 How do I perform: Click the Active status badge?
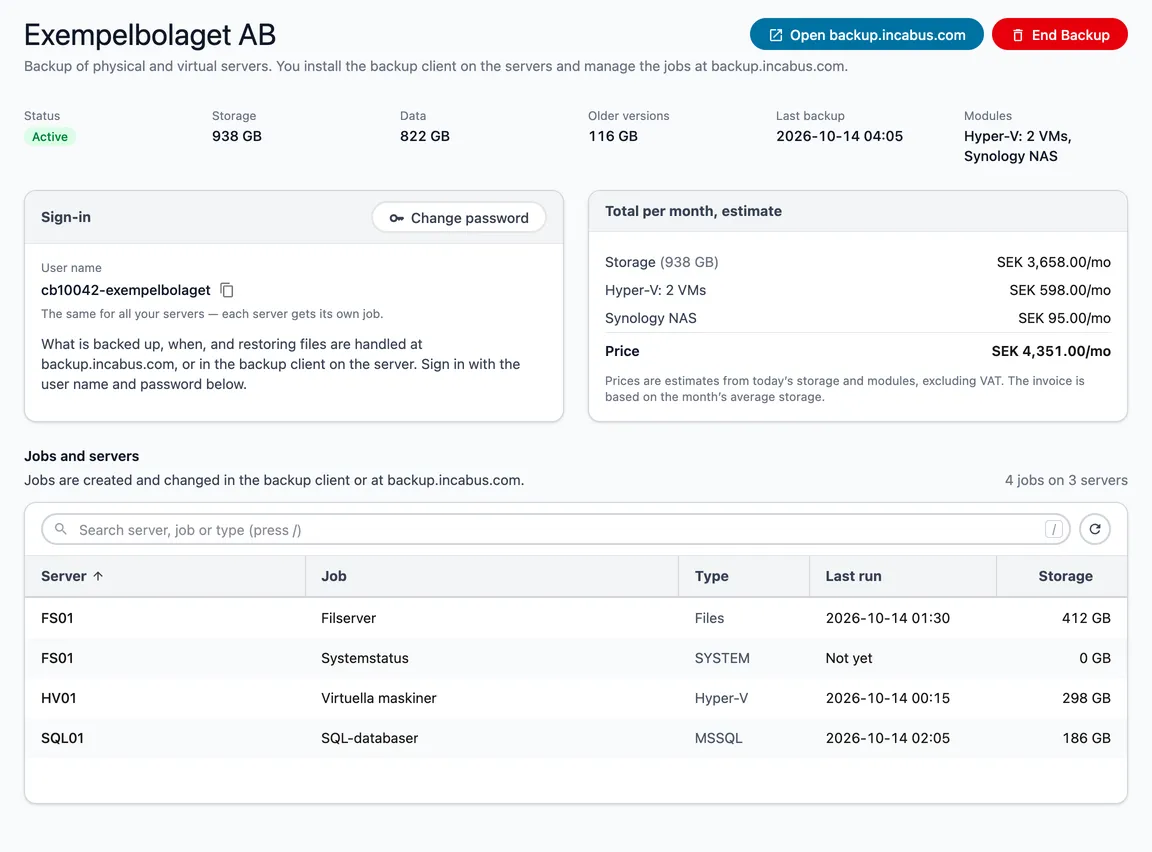click(x=50, y=137)
